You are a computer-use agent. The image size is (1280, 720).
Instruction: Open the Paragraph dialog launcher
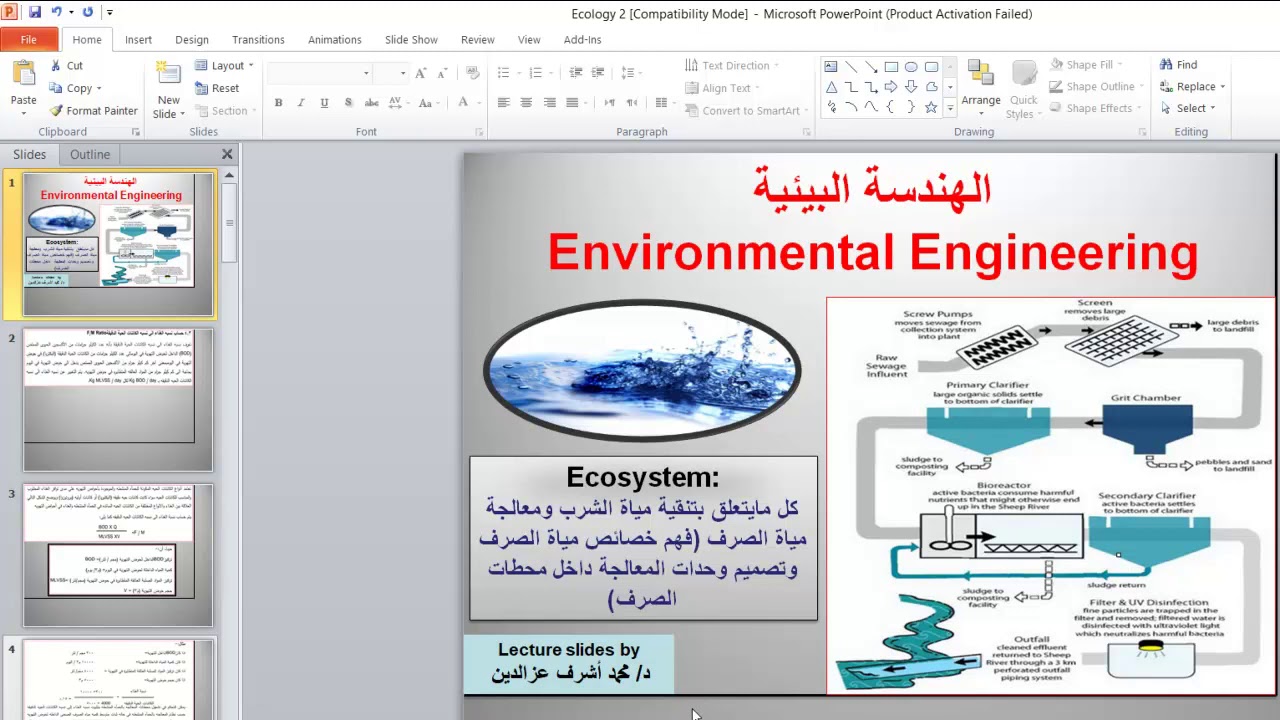click(807, 132)
